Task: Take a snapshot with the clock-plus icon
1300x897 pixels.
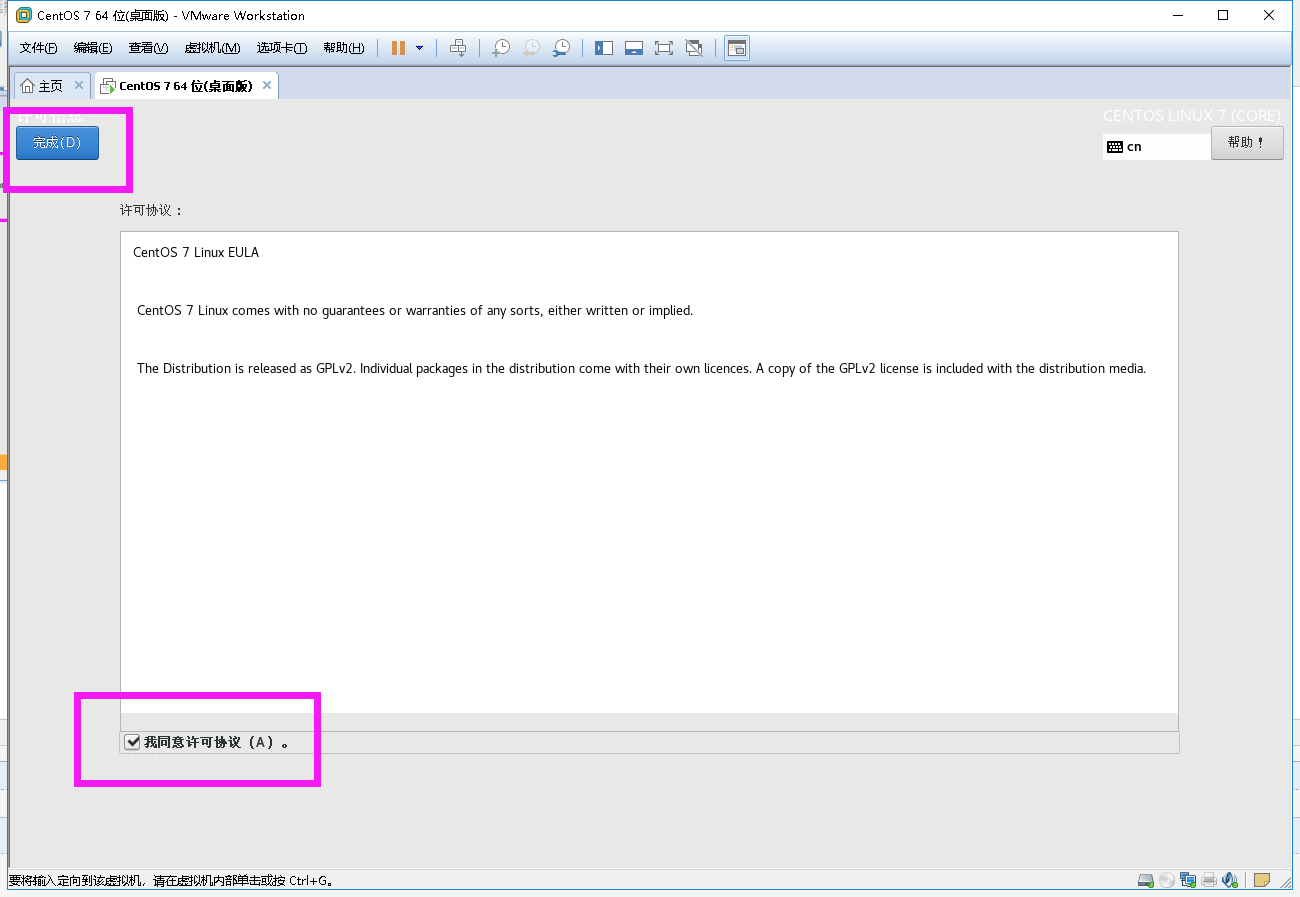Action: click(501, 48)
